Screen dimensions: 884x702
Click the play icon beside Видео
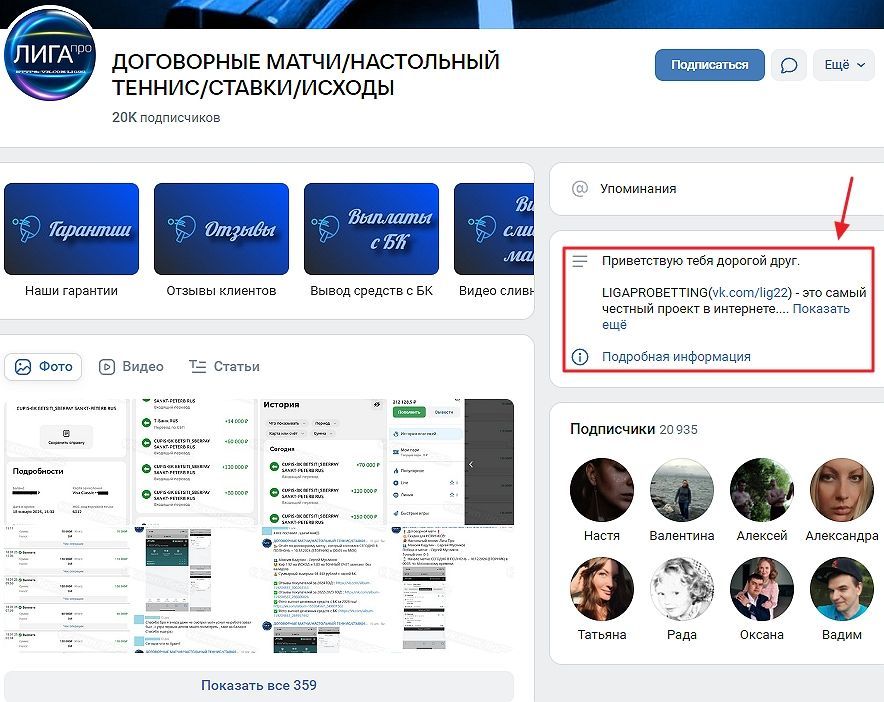click(107, 367)
